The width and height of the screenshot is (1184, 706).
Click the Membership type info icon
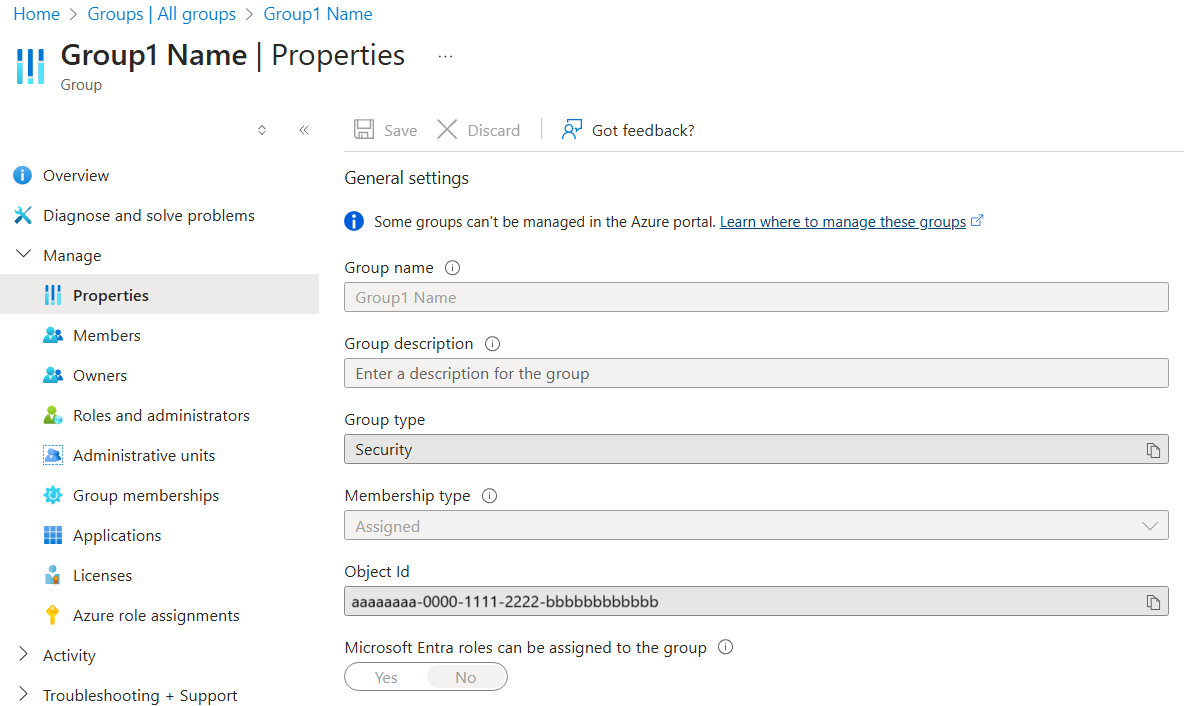pyautogui.click(x=489, y=496)
